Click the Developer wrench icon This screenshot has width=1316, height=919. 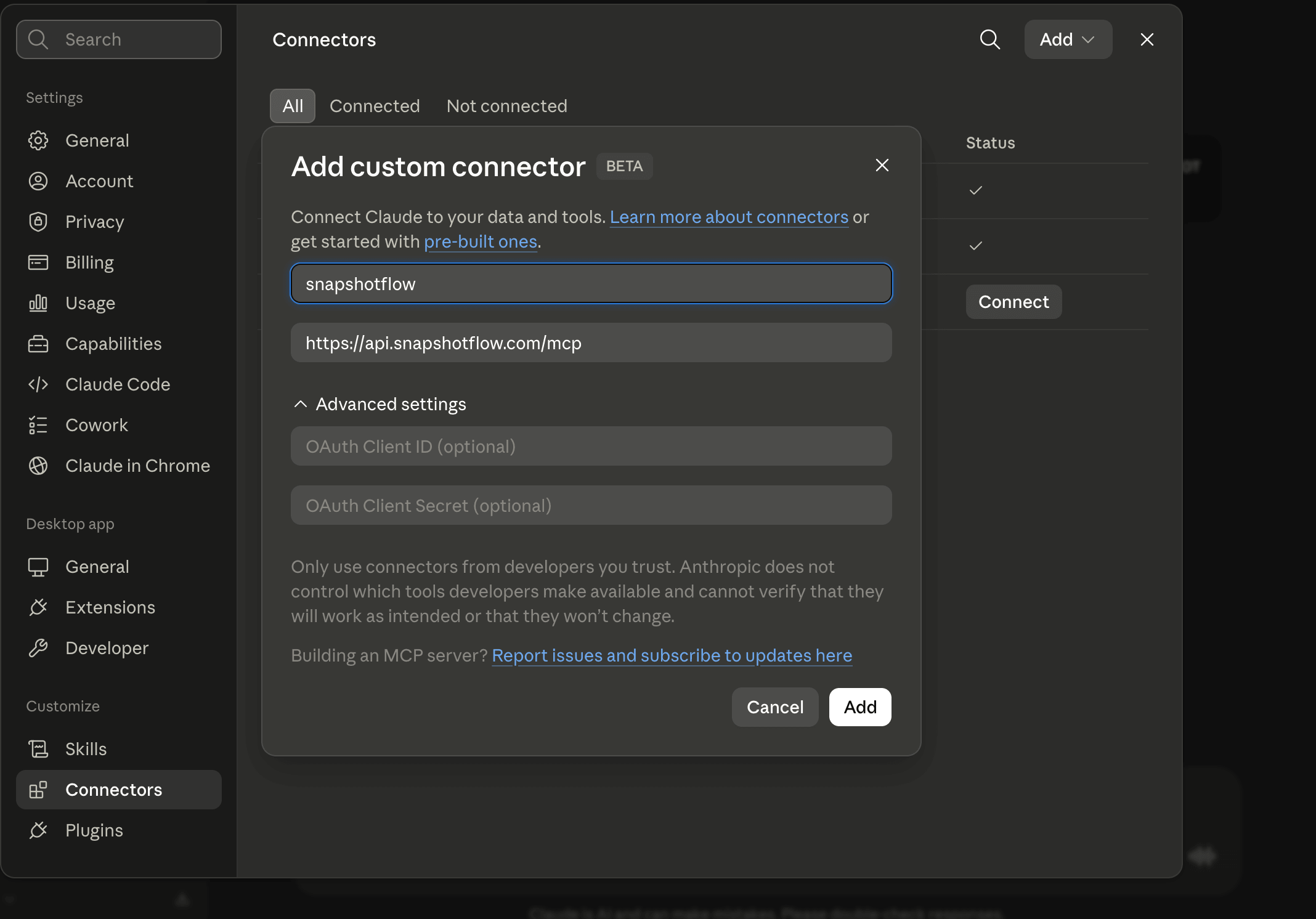[x=38, y=648]
